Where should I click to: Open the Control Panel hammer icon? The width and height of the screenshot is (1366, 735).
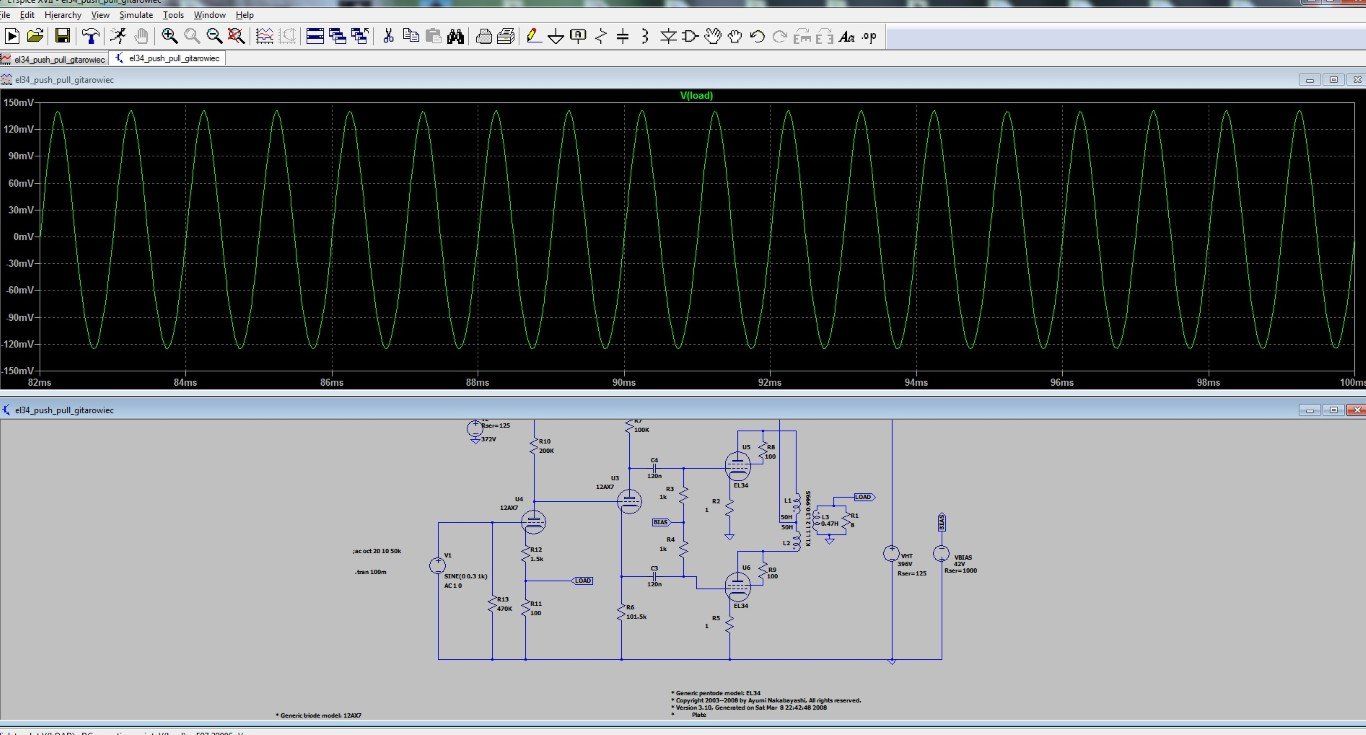(x=91, y=36)
